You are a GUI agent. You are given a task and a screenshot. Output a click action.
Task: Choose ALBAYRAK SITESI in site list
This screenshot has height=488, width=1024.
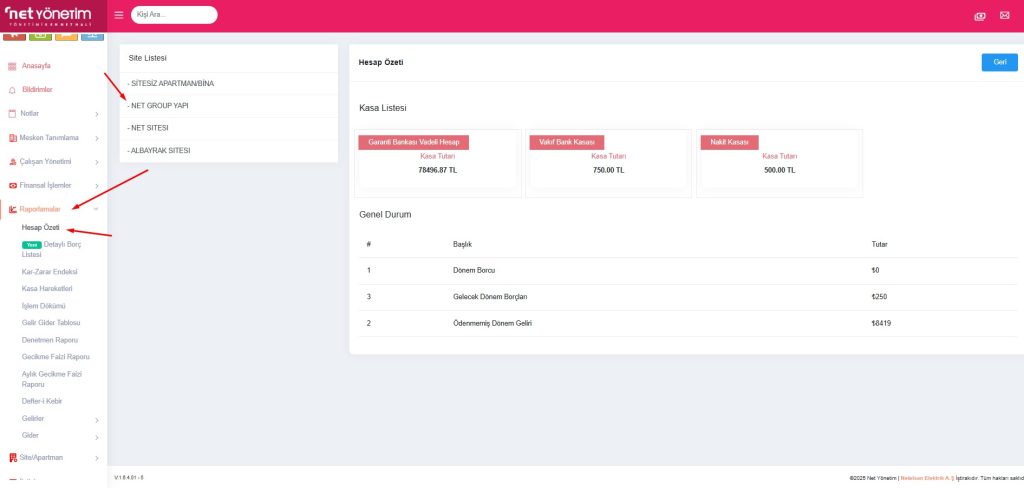click(160, 150)
